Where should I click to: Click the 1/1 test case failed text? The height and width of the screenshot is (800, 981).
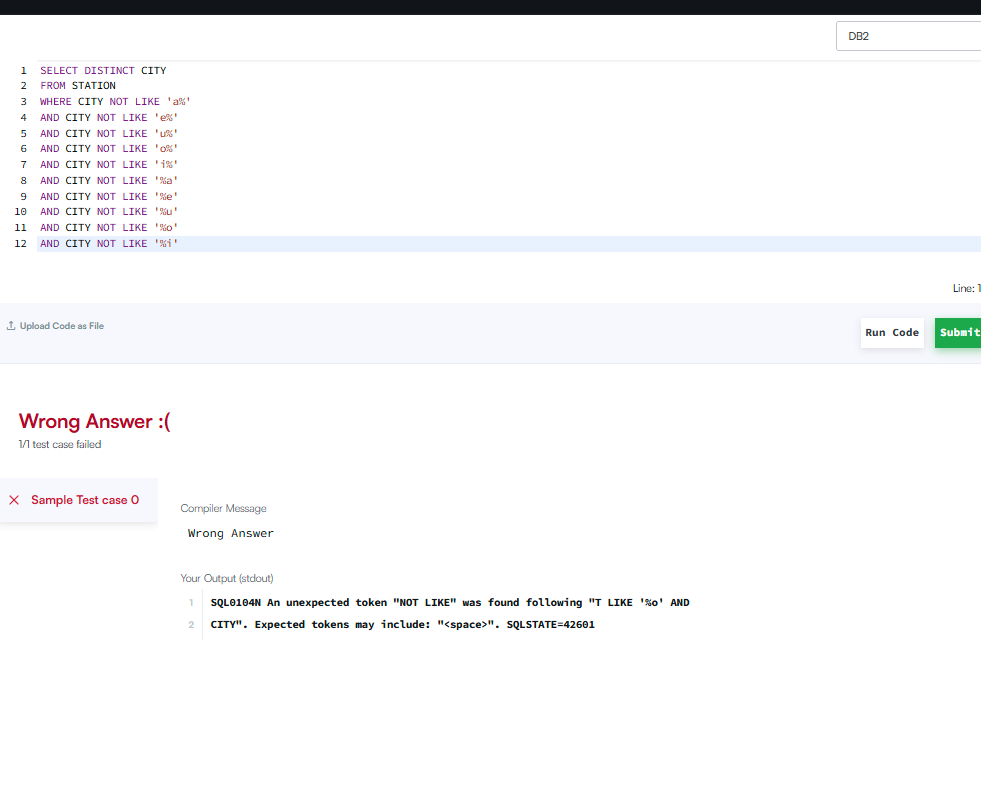tap(60, 445)
